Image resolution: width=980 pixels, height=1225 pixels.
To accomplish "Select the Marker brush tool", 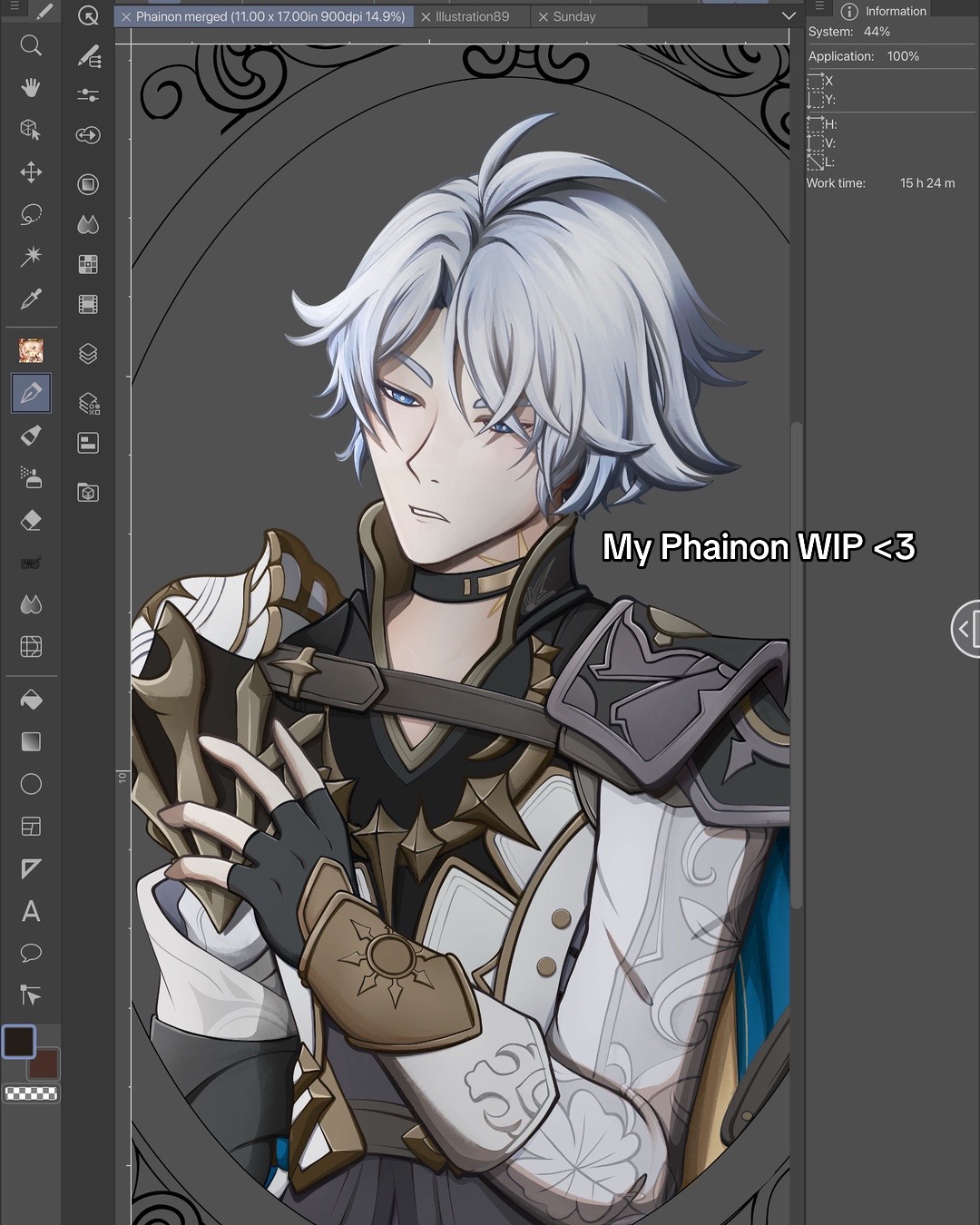I will coord(31,436).
